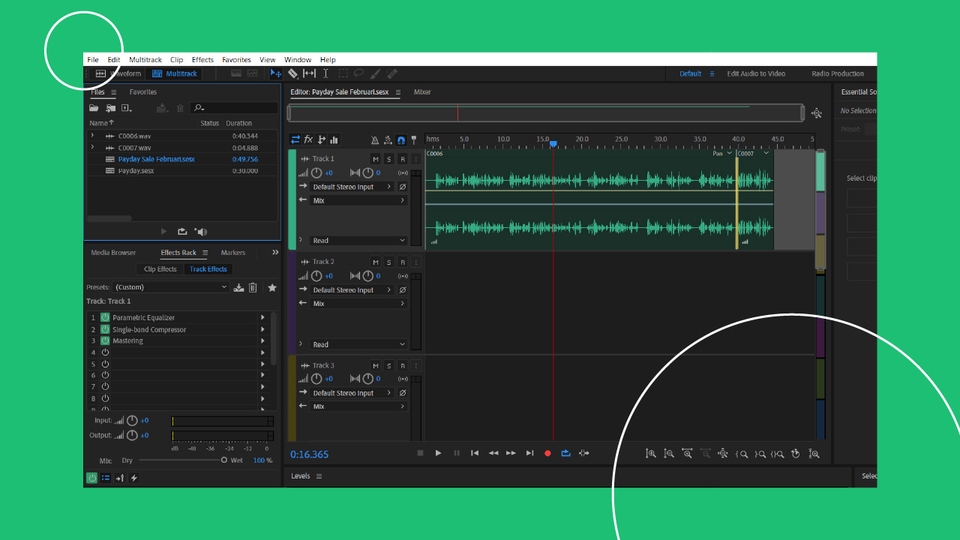Screen dimensions: 960x540
Task: Arm Track 1 for record with R button
Action: (402, 159)
